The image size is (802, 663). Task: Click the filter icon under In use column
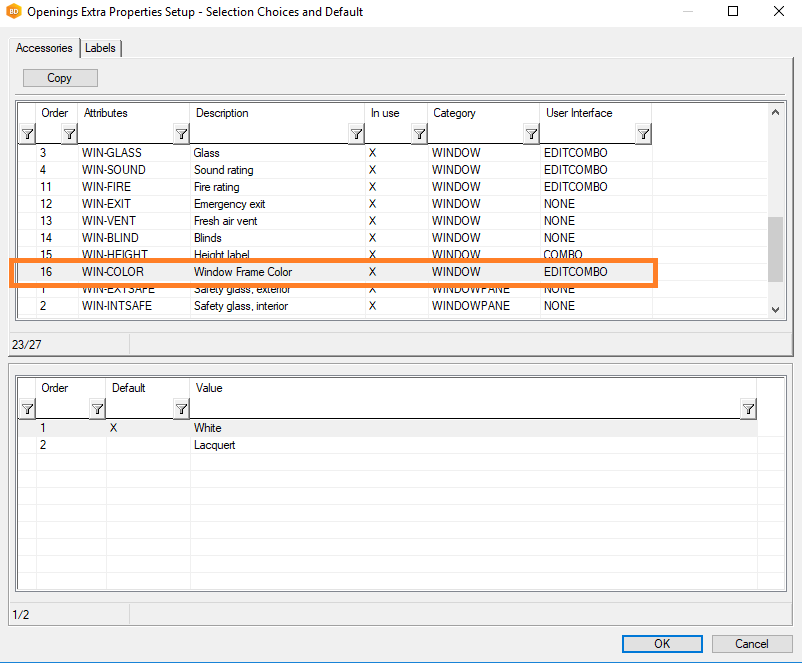419,134
